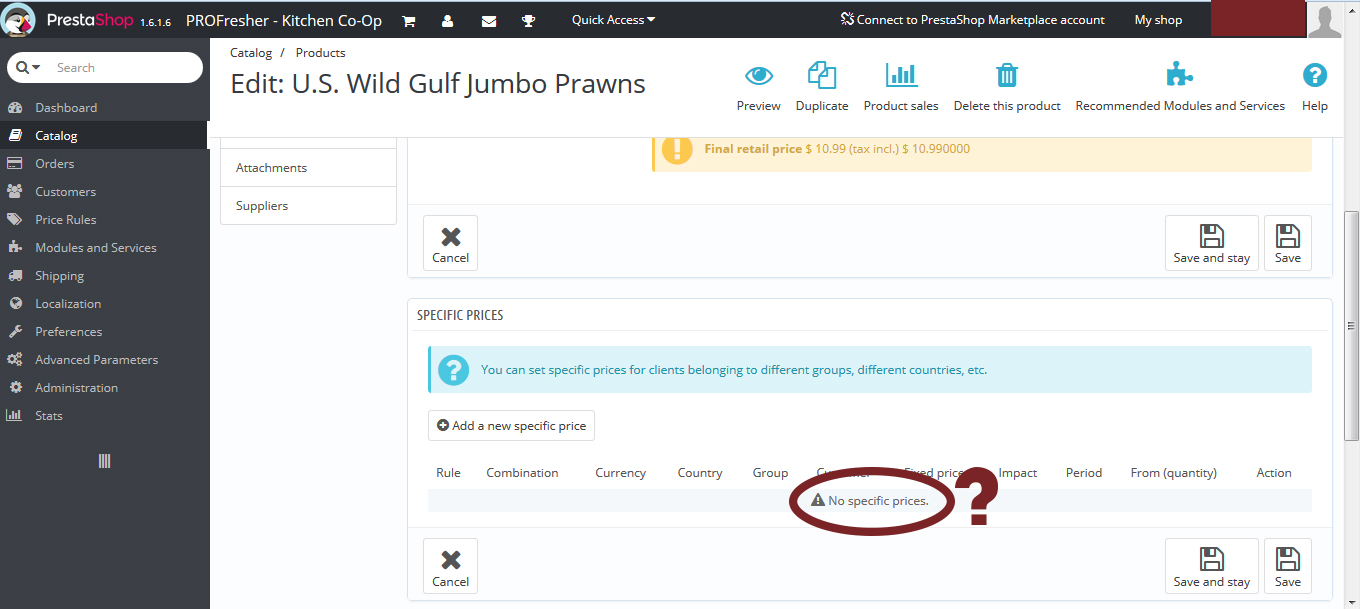Click the specific prices info hint text
The height and width of the screenshot is (609, 1360).
point(734,370)
